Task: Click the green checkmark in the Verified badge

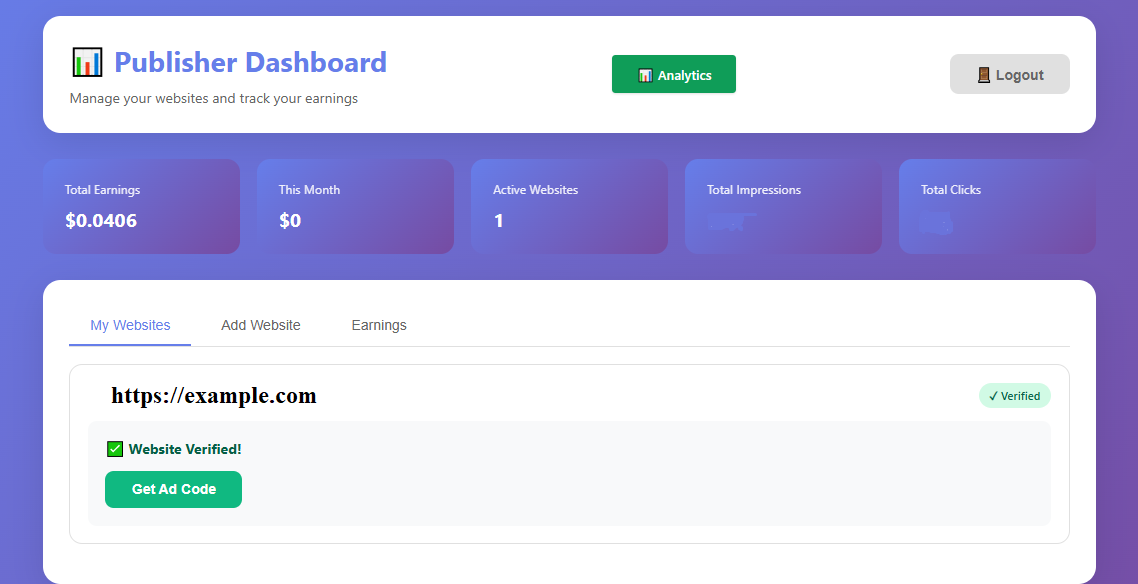Action: (x=995, y=396)
